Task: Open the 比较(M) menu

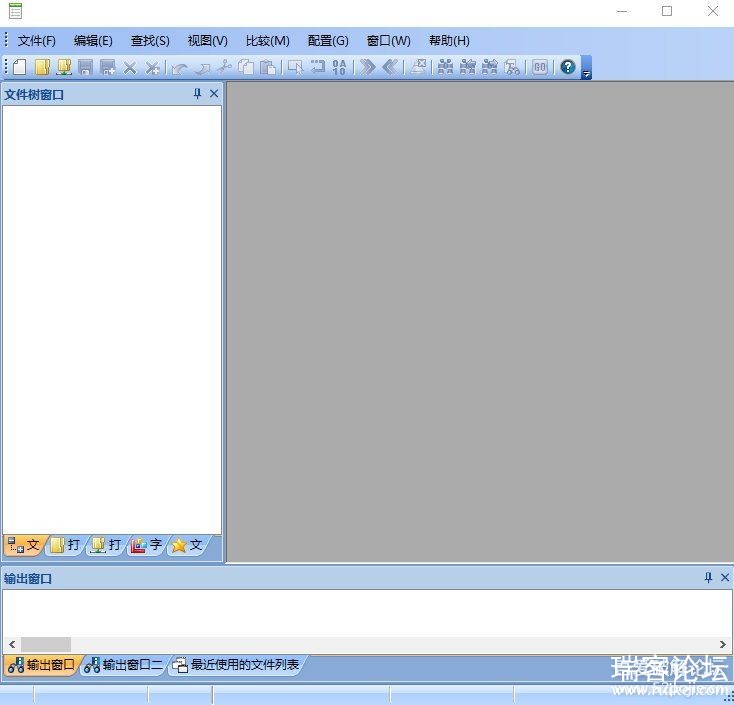Action: pos(268,41)
